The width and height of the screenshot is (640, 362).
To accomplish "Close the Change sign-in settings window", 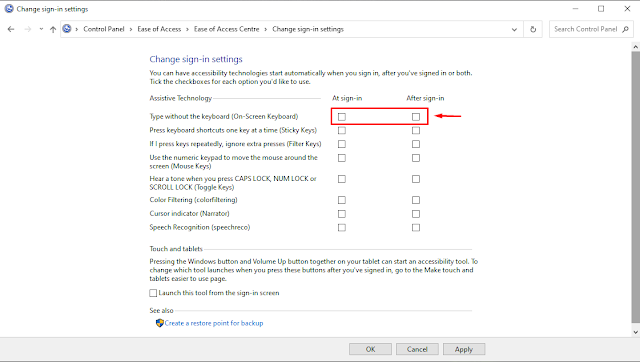I will [627, 9].
